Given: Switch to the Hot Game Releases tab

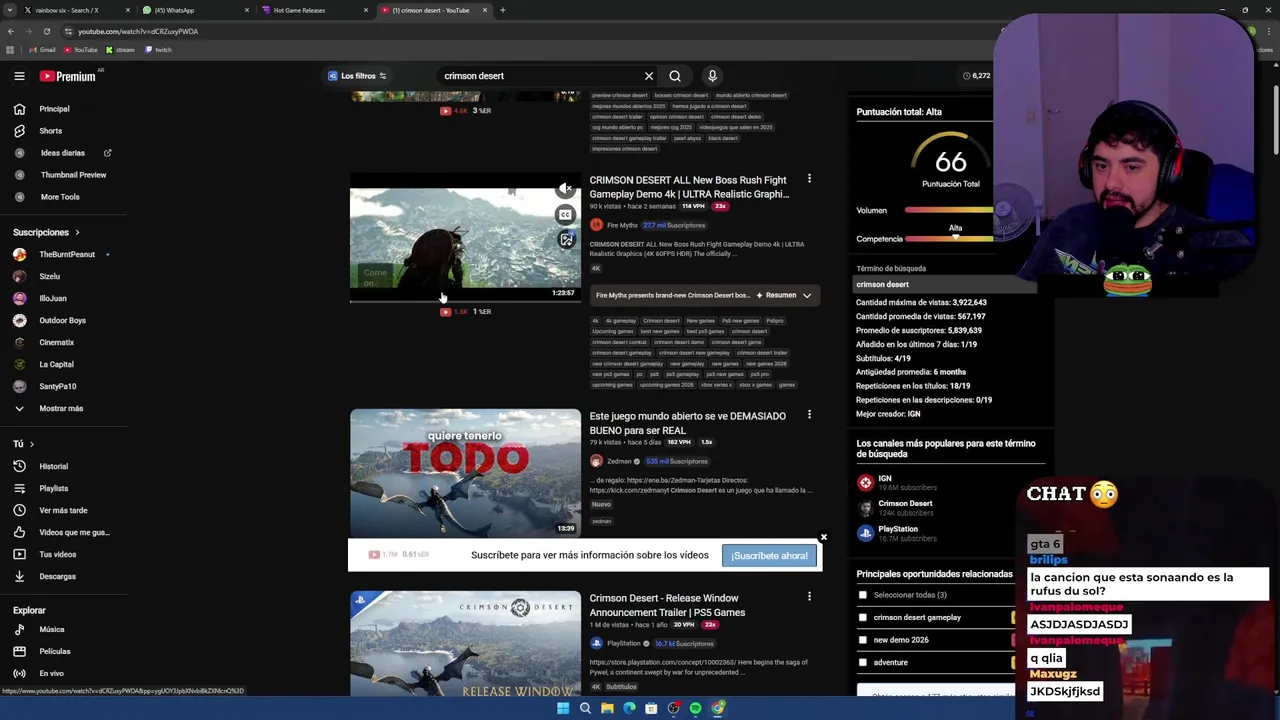Looking at the screenshot, I should tap(314, 10).
